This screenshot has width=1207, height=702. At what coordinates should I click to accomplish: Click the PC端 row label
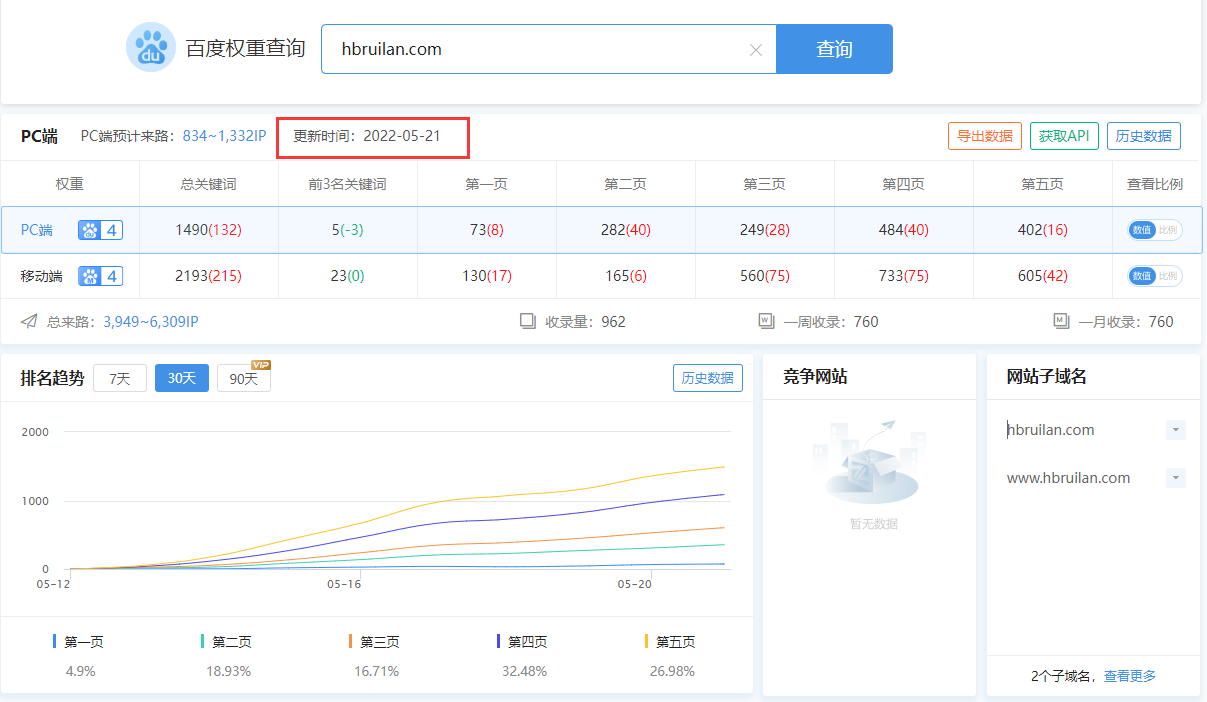37,230
